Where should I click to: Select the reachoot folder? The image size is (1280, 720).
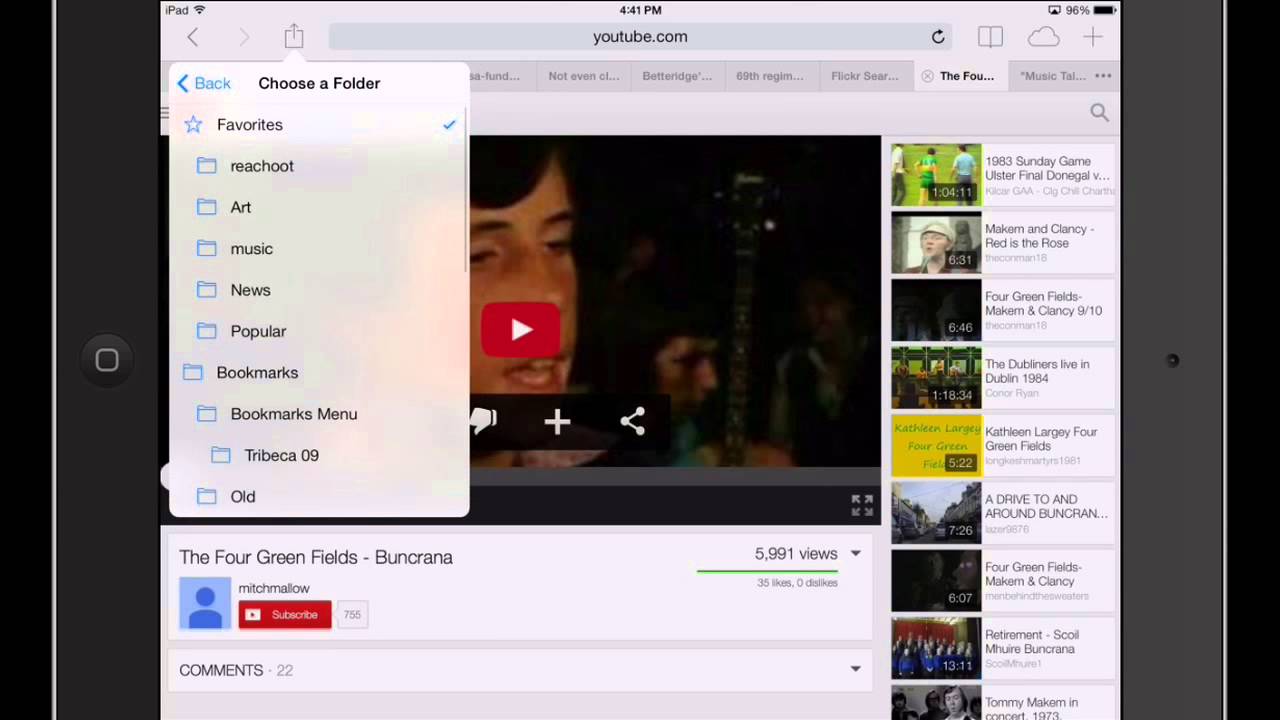(x=319, y=166)
